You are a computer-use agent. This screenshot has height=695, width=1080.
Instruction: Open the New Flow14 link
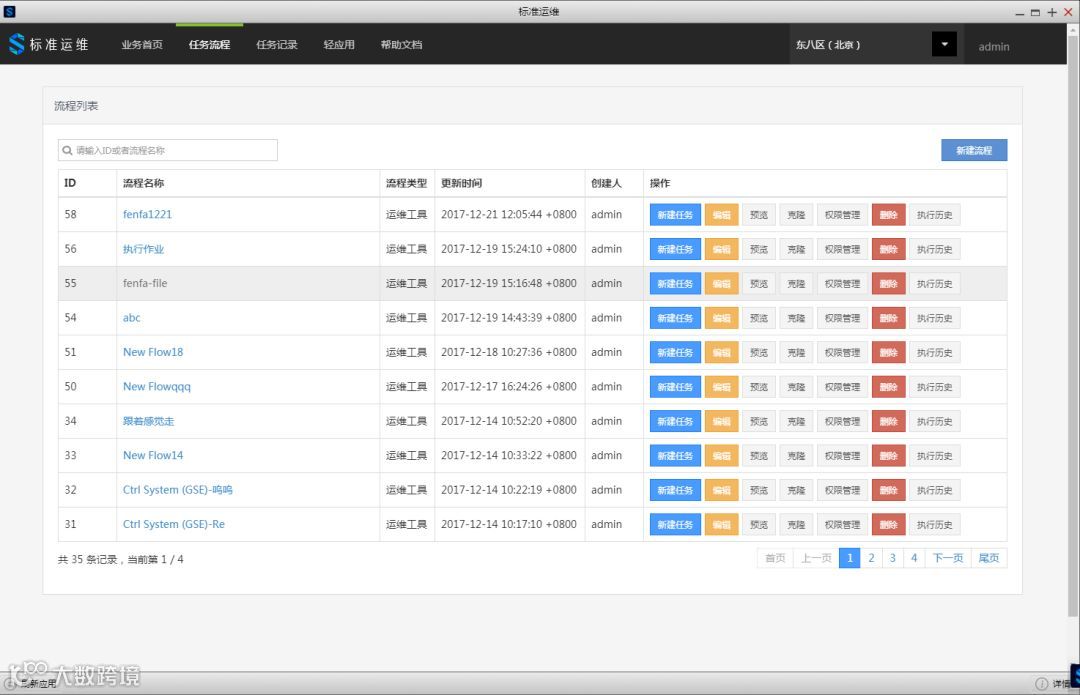(153, 455)
